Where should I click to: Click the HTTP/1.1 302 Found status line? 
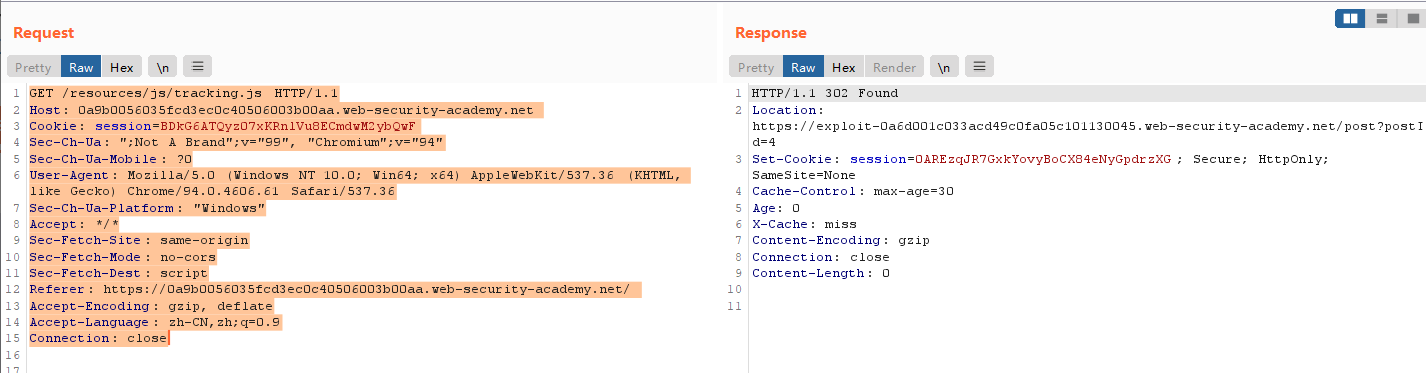[825, 94]
